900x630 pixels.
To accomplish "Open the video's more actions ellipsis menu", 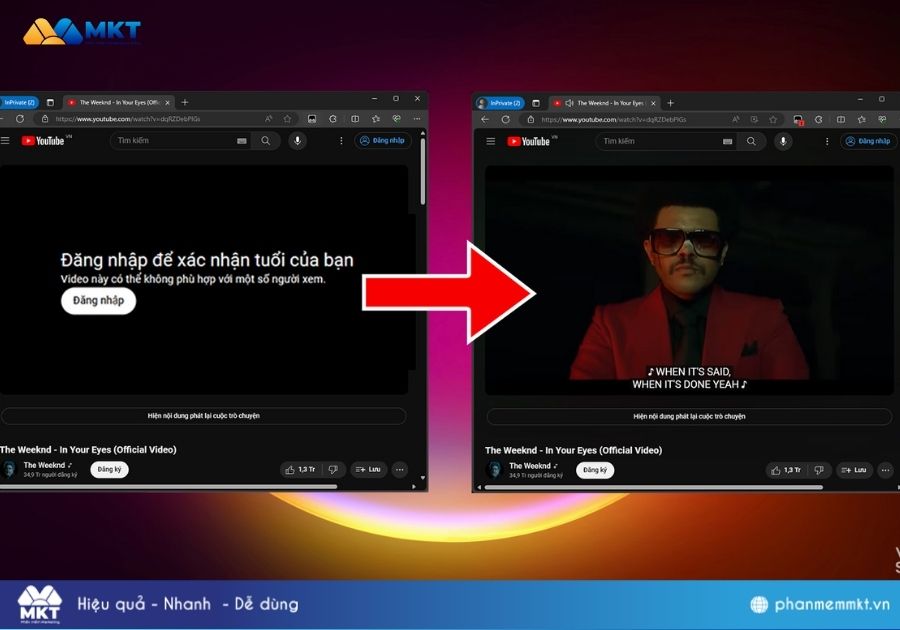I will click(x=885, y=470).
